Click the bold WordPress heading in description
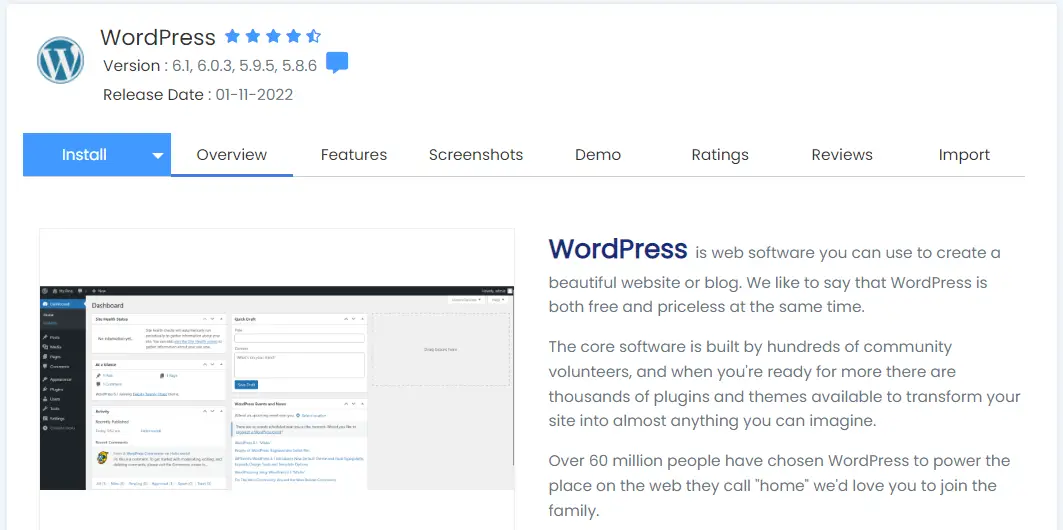Viewport: 1063px width, 530px height. pyautogui.click(x=618, y=249)
